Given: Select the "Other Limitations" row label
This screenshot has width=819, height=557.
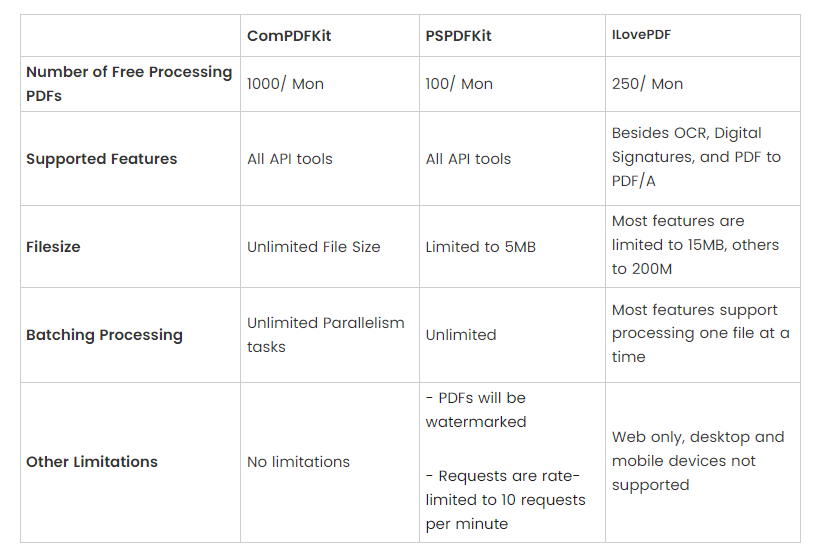Looking at the screenshot, I should click(x=92, y=462).
